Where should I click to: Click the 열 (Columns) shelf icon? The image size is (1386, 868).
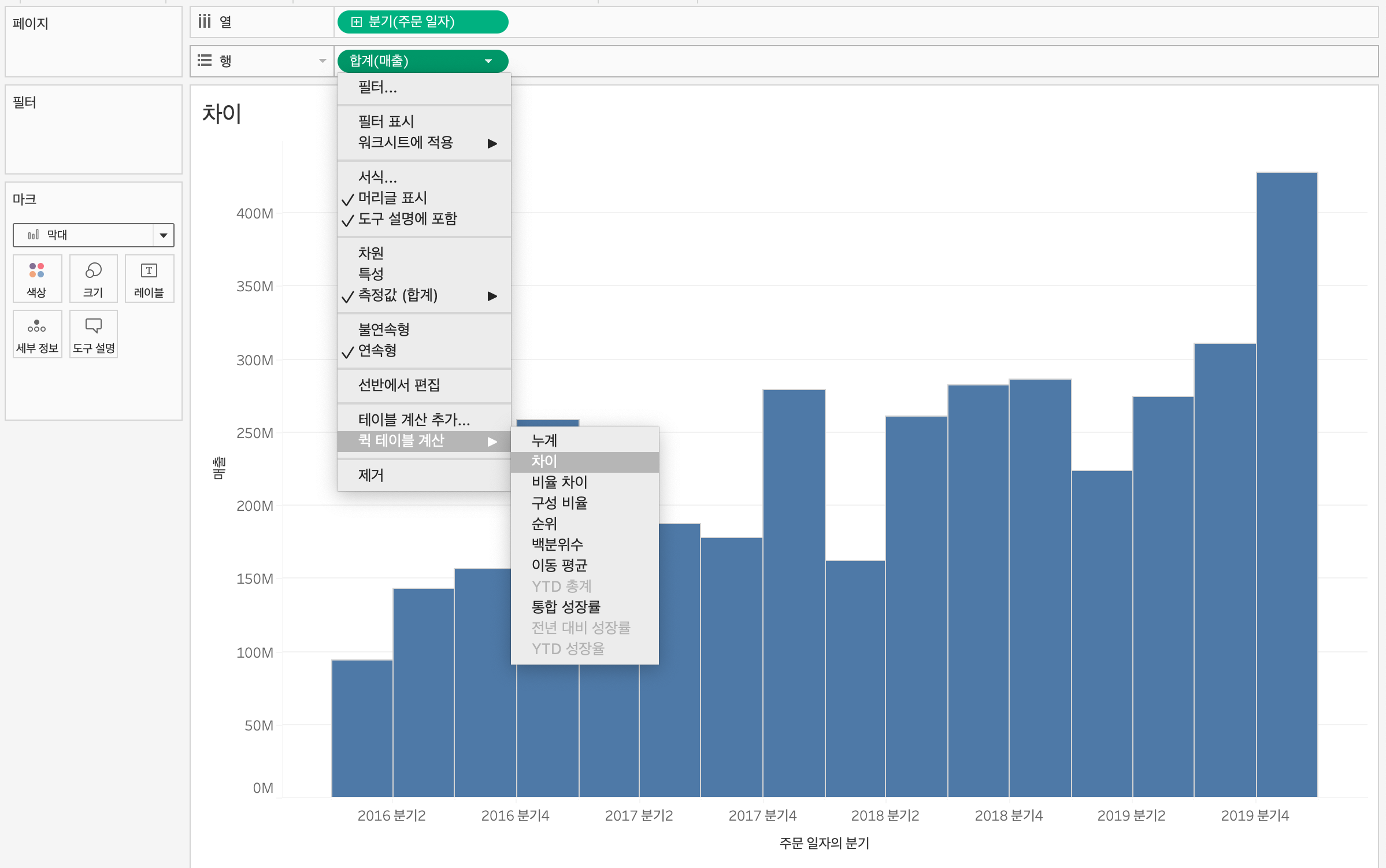click(x=204, y=22)
